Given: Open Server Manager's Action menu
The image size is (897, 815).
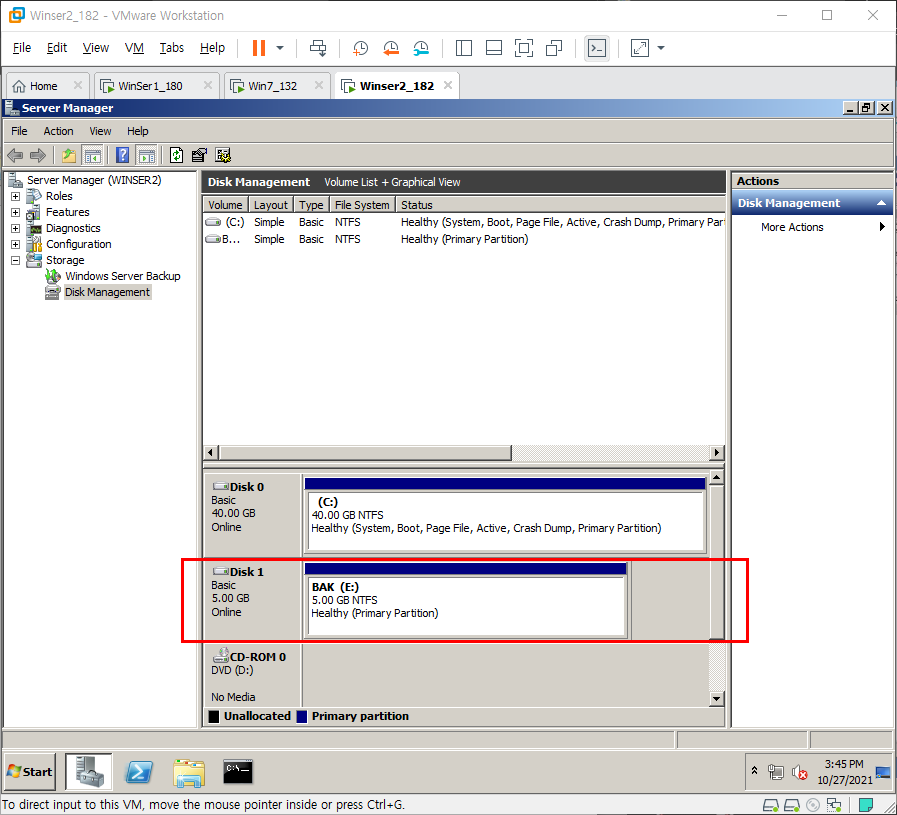Looking at the screenshot, I should pos(58,131).
